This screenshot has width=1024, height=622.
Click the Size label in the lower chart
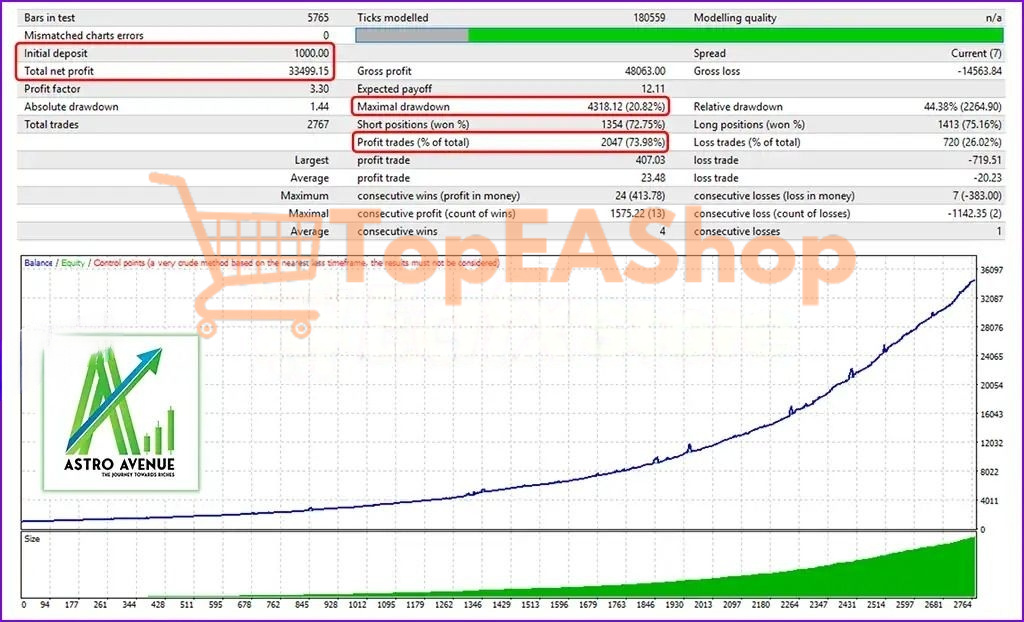pyautogui.click(x=32, y=539)
